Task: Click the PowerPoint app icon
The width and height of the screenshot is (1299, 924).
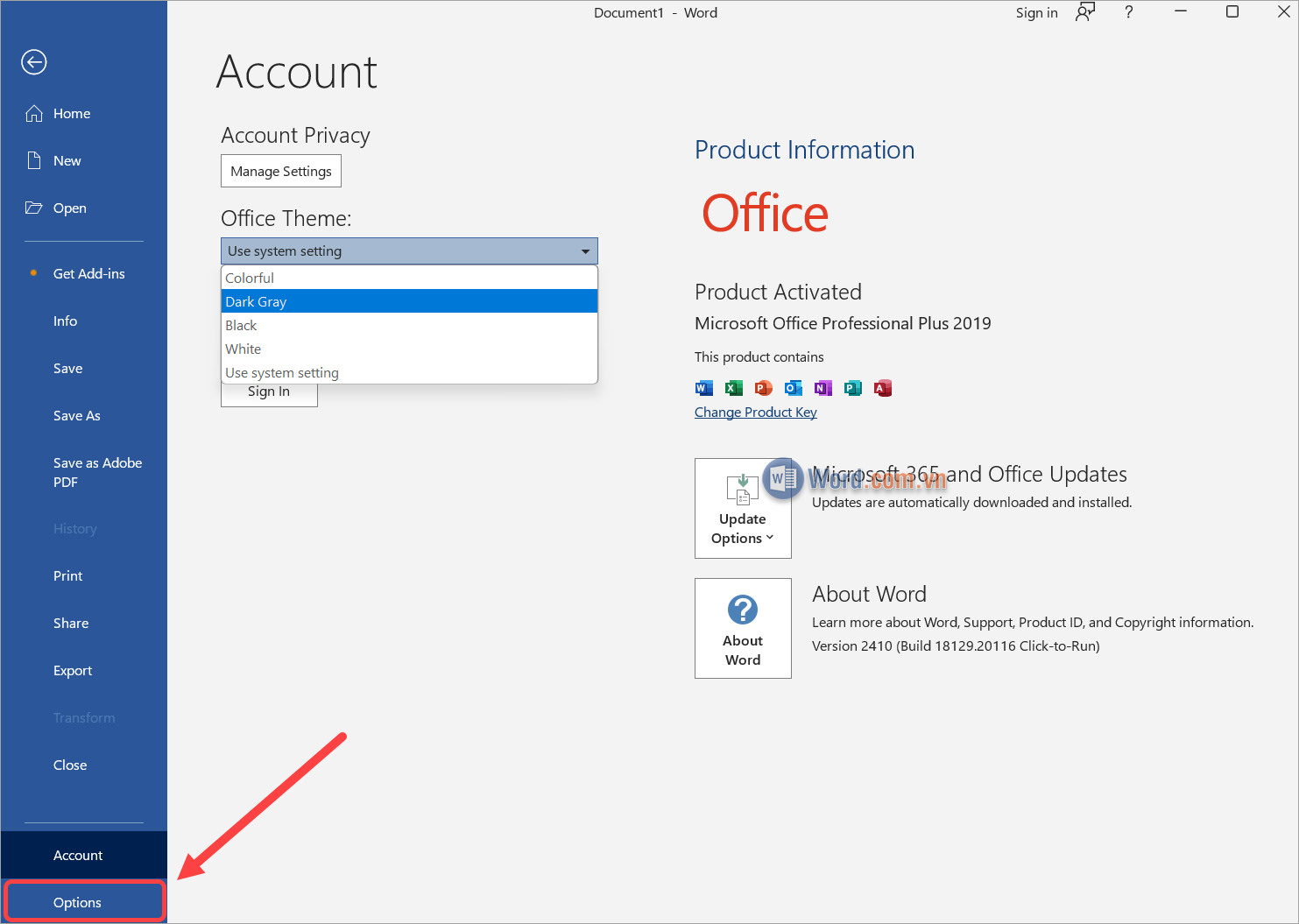Action: [x=764, y=388]
